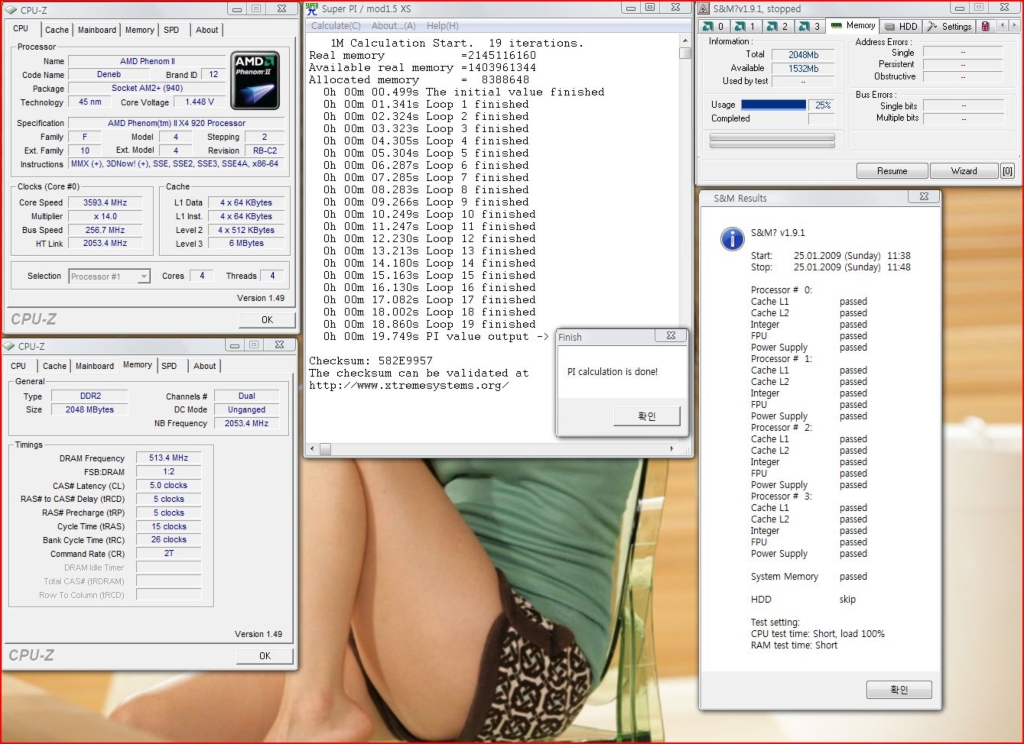Image resolution: width=1024 pixels, height=744 pixels.
Task: Open Mainboard tab in the Timings CPU-Z window
Action: (x=95, y=366)
